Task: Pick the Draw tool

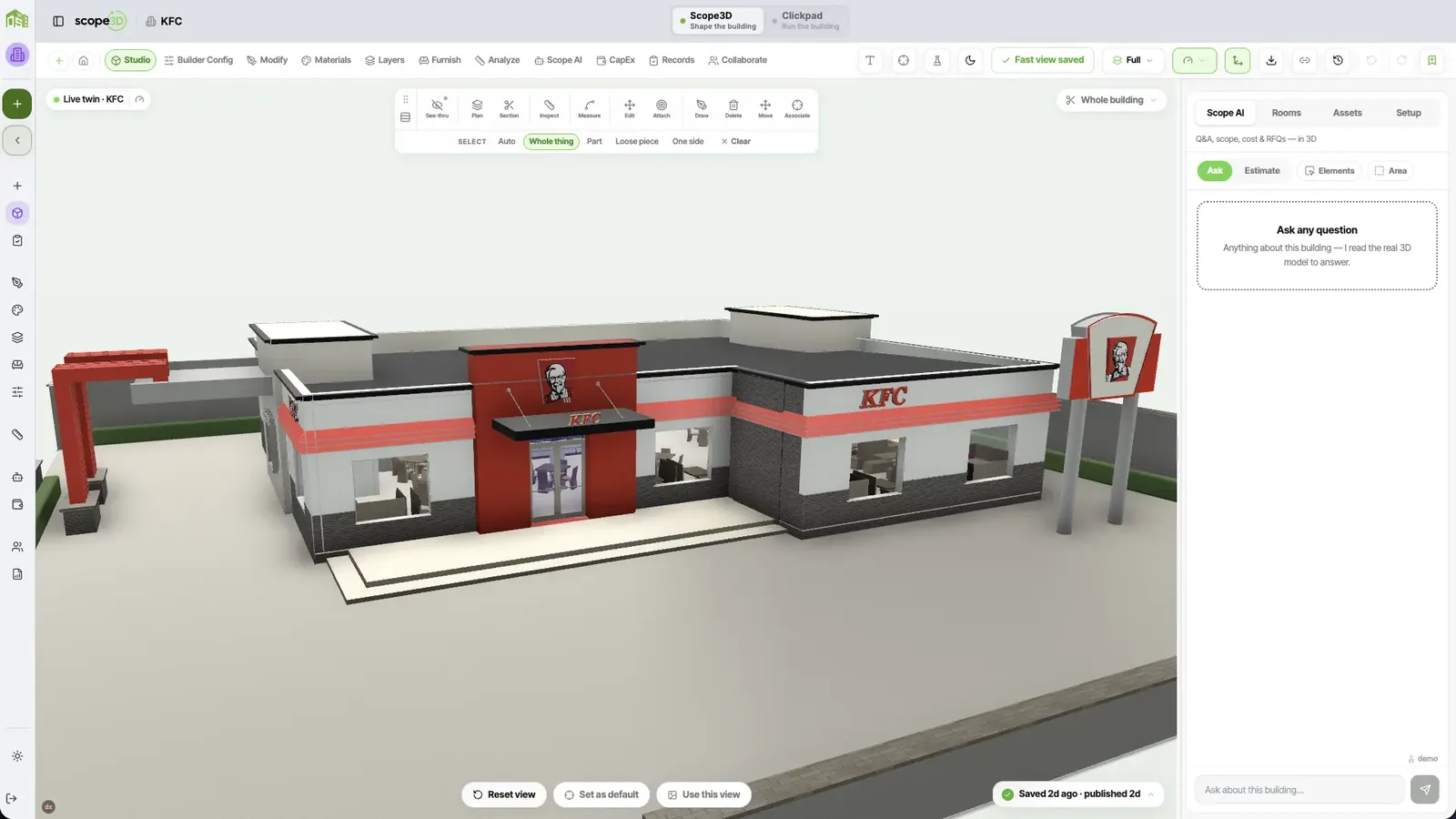Action: tap(702, 108)
